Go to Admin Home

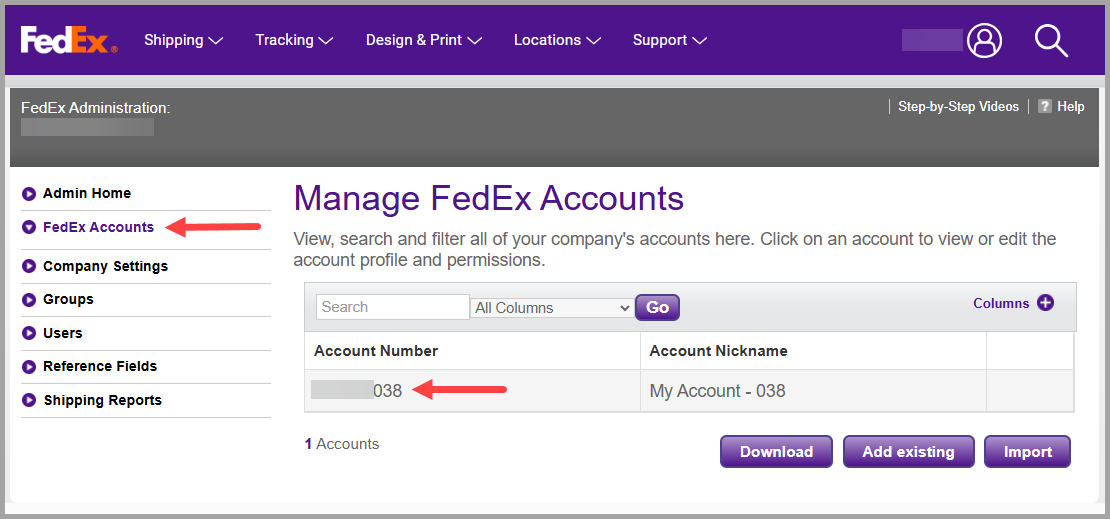click(x=86, y=193)
